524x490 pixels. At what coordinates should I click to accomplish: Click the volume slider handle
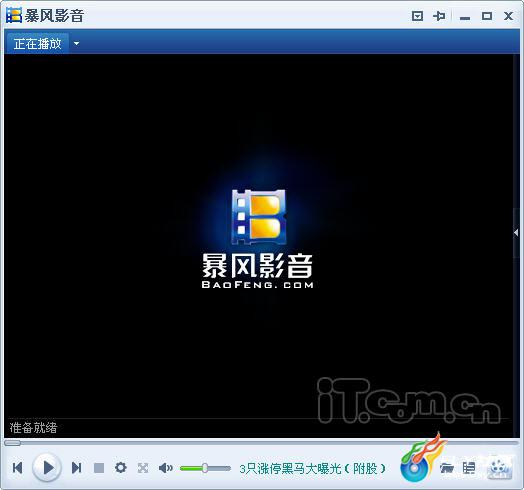(x=205, y=468)
